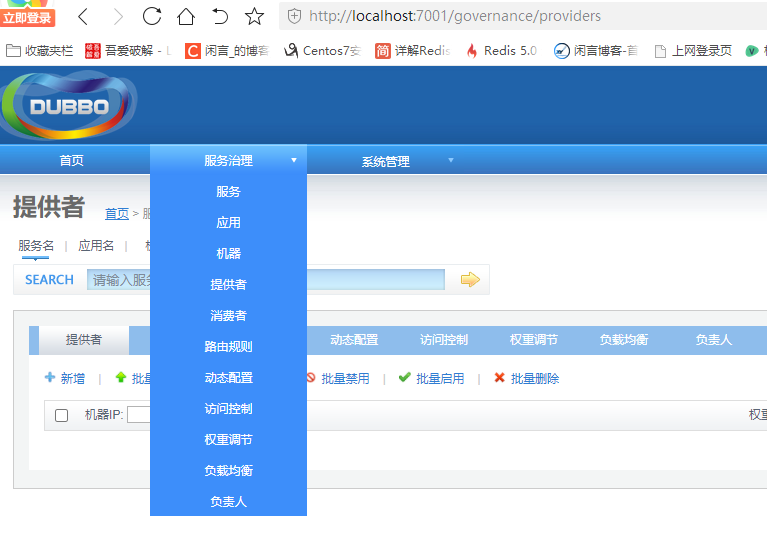
Task: Click the 立即登录 login button
Action: pos(27,18)
